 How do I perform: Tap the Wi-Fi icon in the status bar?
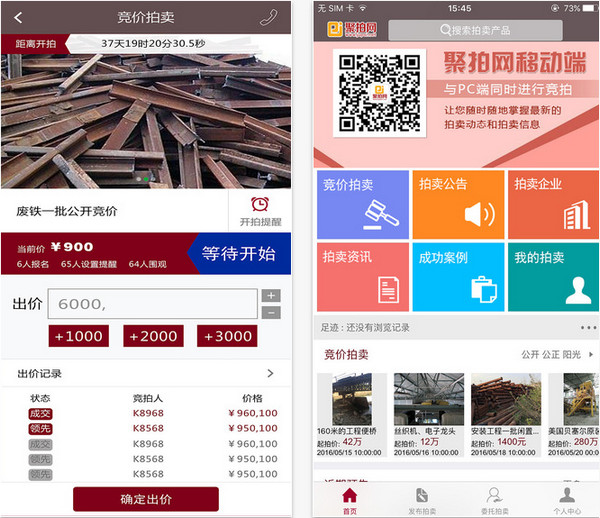coord(362,8)
